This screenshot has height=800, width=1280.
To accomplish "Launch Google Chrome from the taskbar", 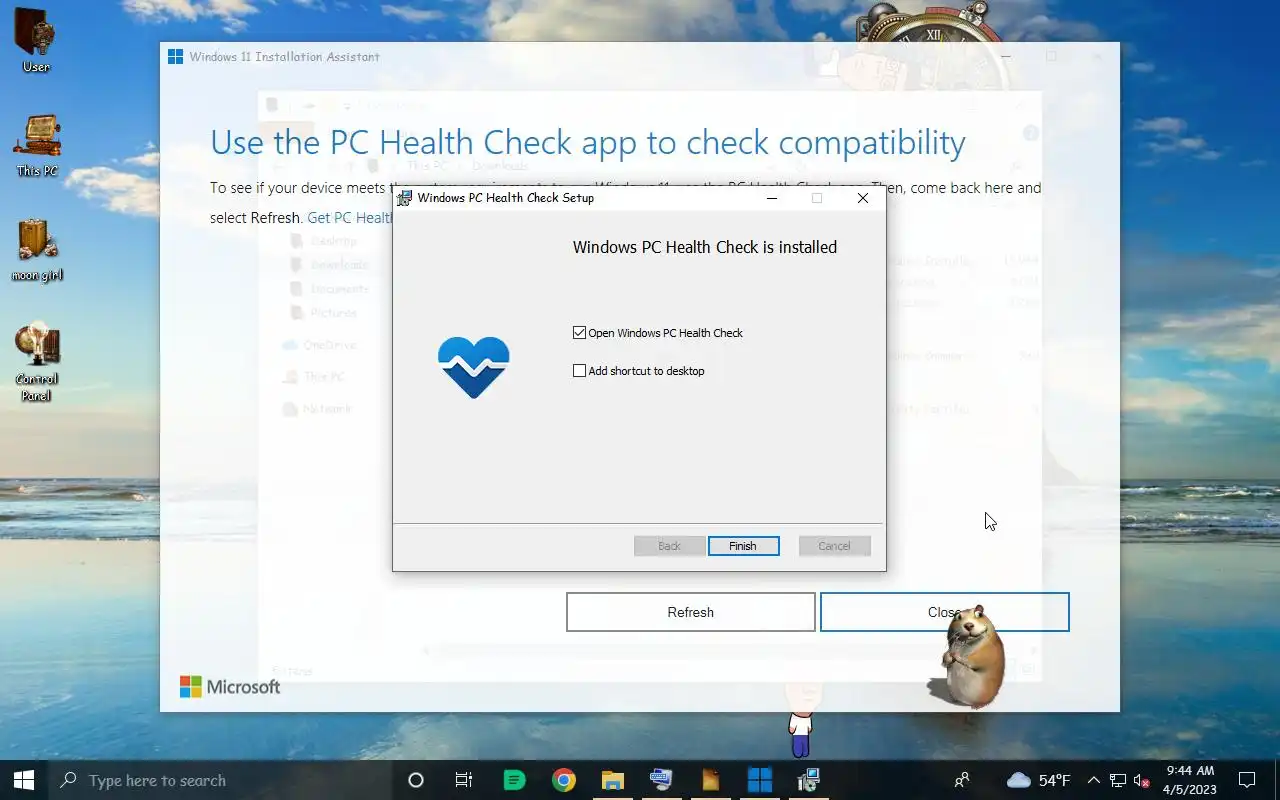I will [x=564, y=780].
